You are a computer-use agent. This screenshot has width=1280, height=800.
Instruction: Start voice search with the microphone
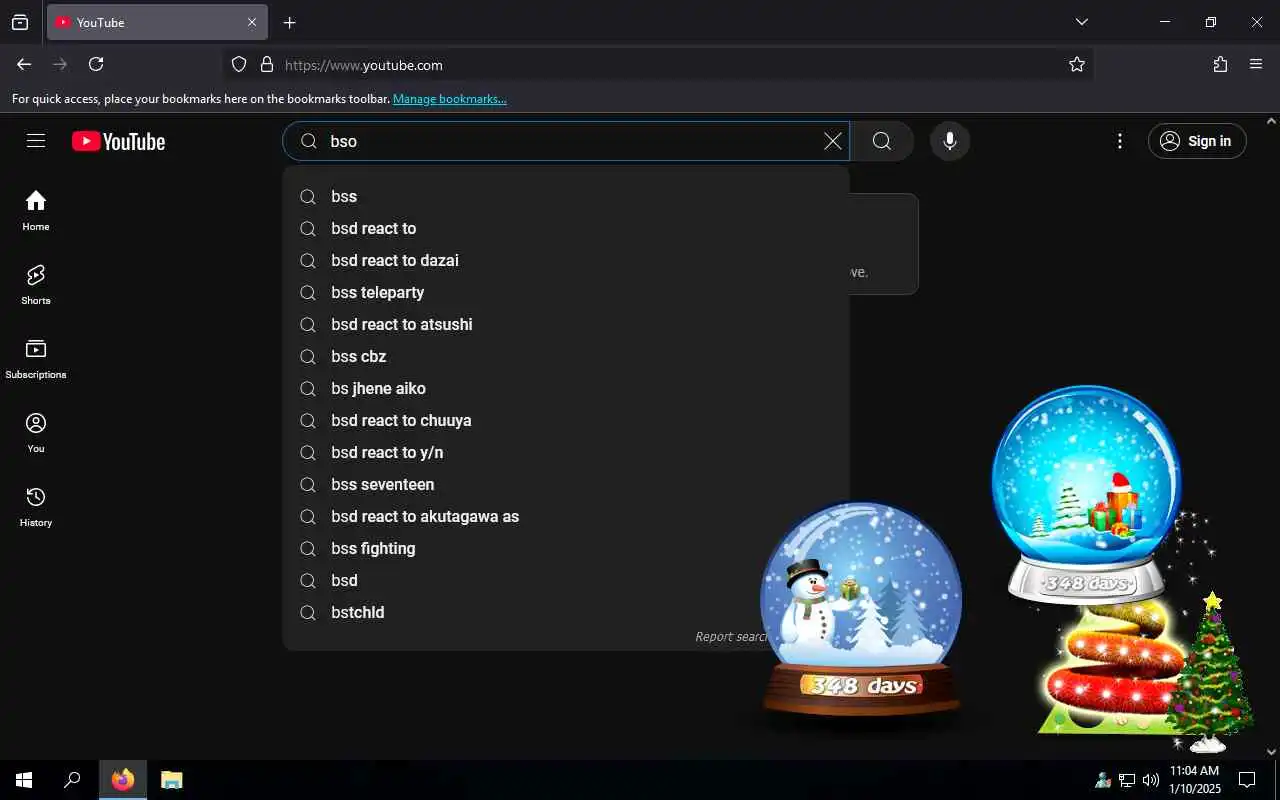[x=950, y=141]
